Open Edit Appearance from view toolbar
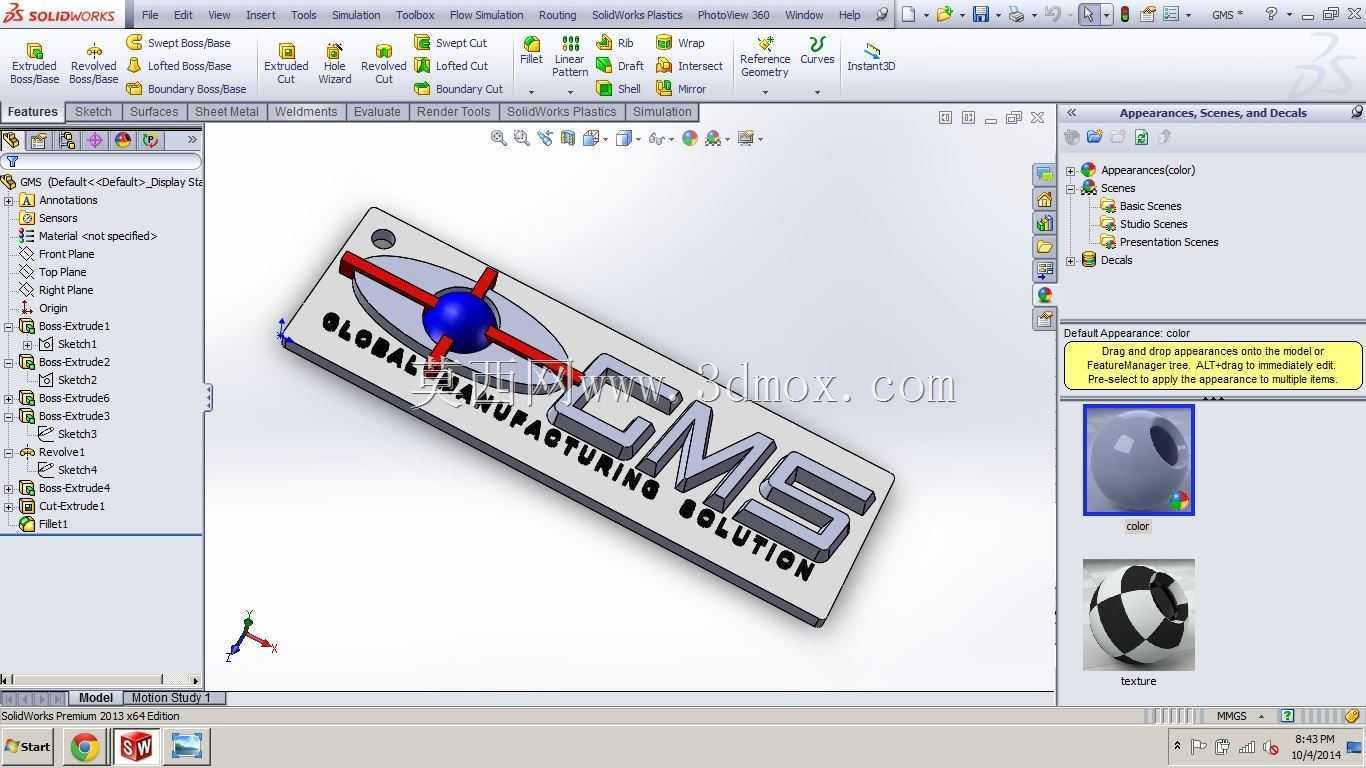 point(690,138)
